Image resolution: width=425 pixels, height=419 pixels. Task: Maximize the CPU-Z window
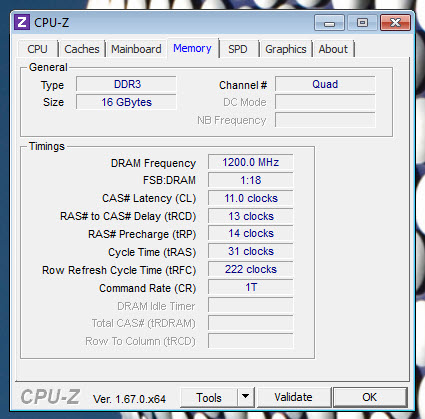[x=362, y=23]
